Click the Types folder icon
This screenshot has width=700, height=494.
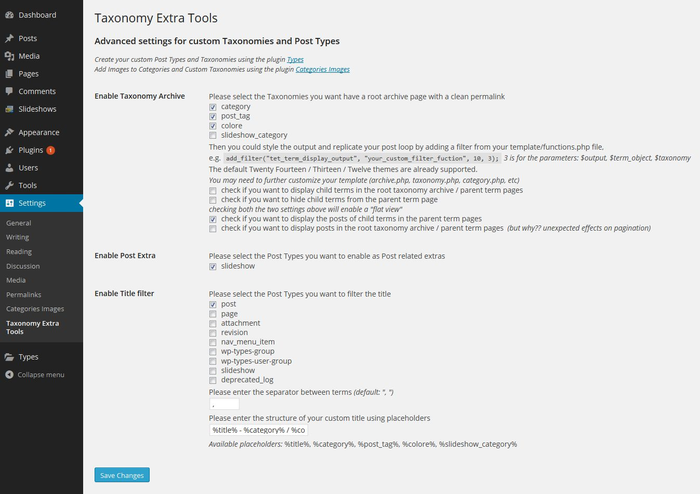9,357
